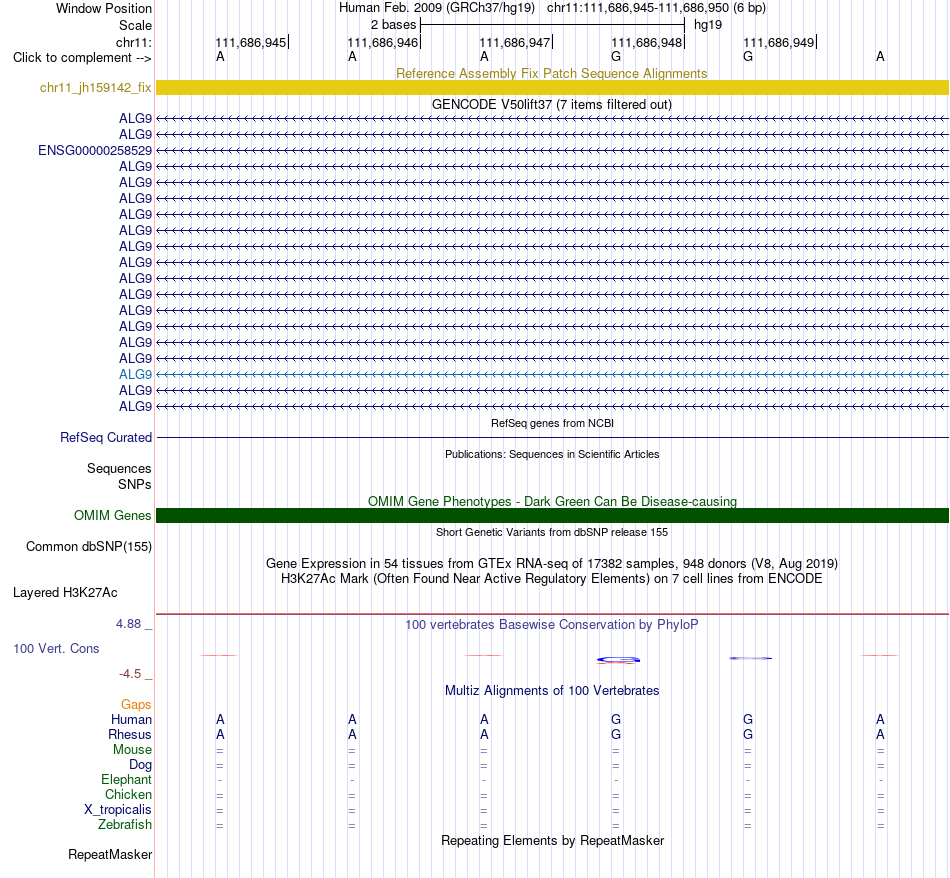
Task: Click the 4.88 PhyloP upper scale value
Action: coord(128,624)
